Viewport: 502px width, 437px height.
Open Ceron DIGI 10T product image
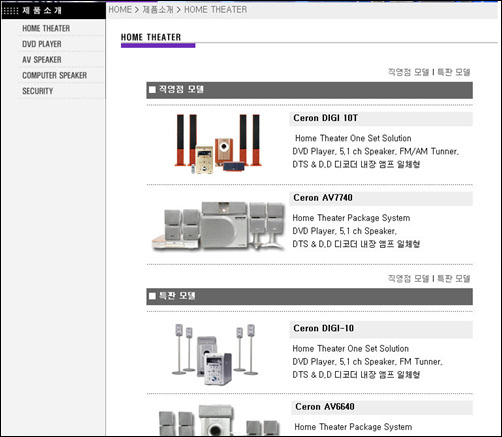click(x=218, y=144)
